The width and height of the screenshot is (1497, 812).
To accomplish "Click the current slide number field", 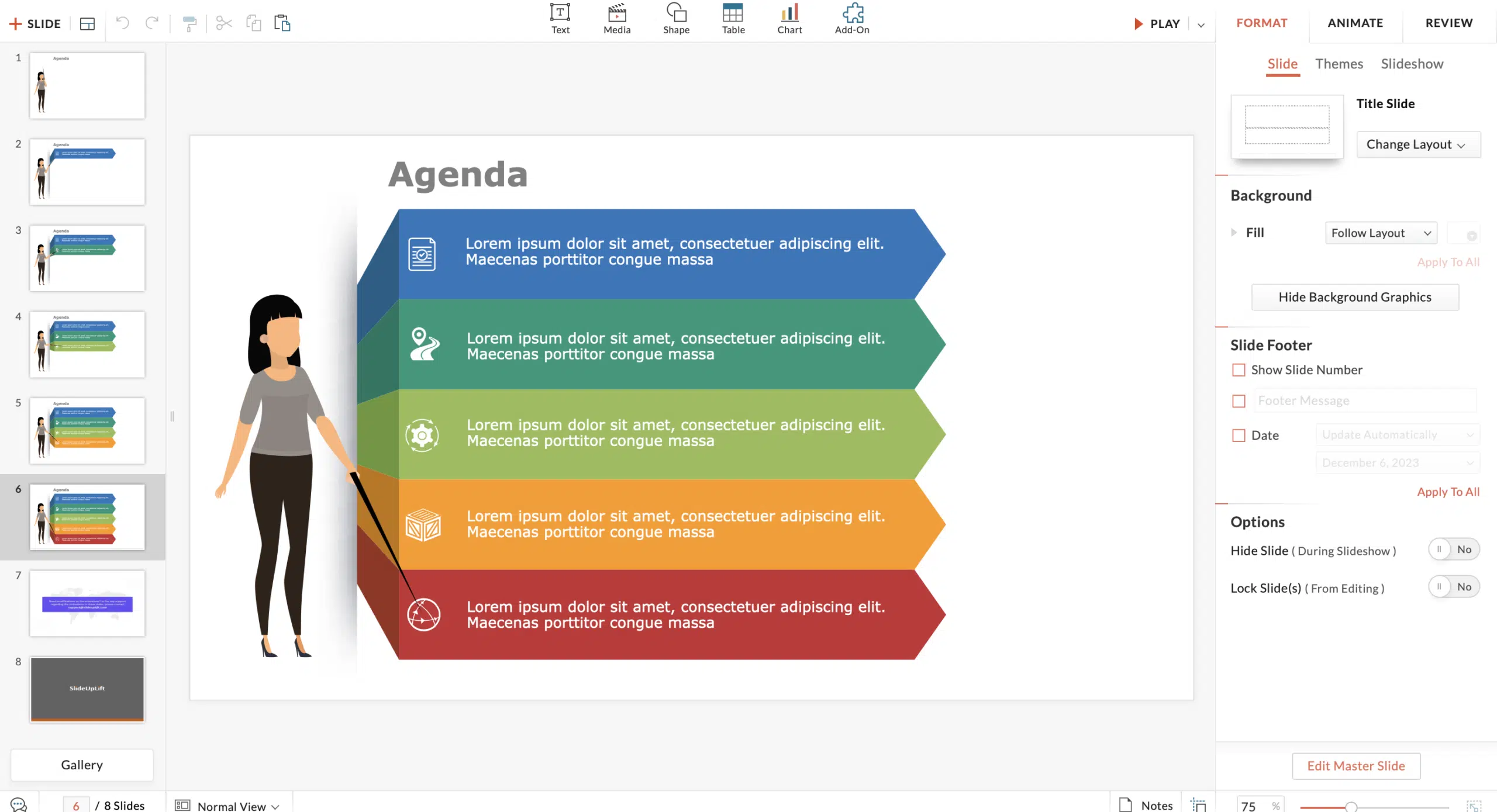I will 76,806.
